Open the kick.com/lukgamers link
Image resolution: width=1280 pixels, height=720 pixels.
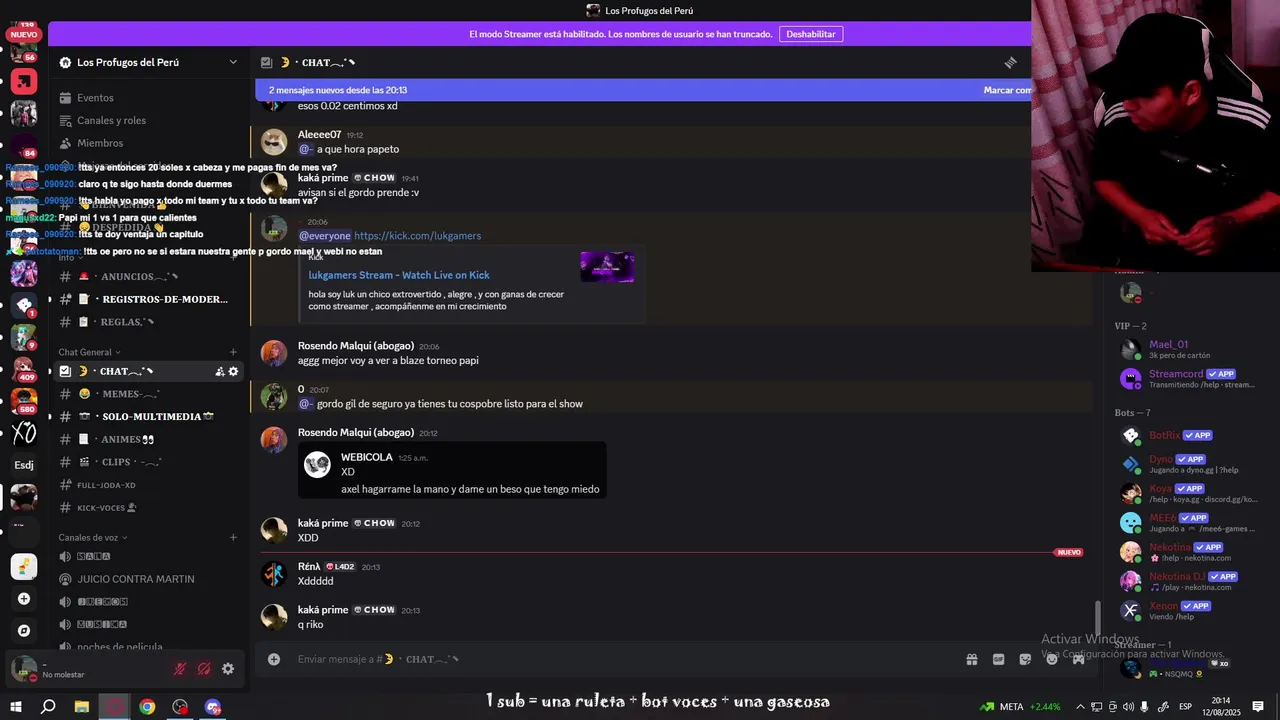click(x=417, y=236)
